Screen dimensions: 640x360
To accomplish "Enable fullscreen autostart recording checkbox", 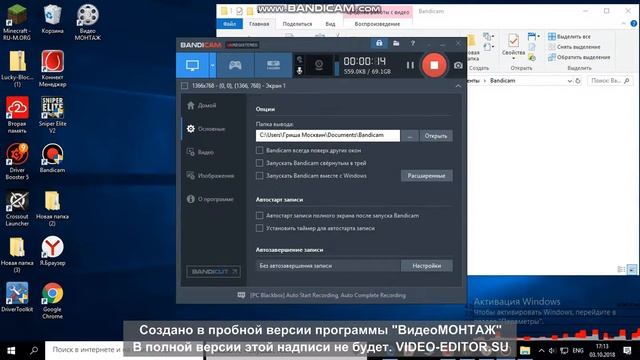I will click(259, 216).
